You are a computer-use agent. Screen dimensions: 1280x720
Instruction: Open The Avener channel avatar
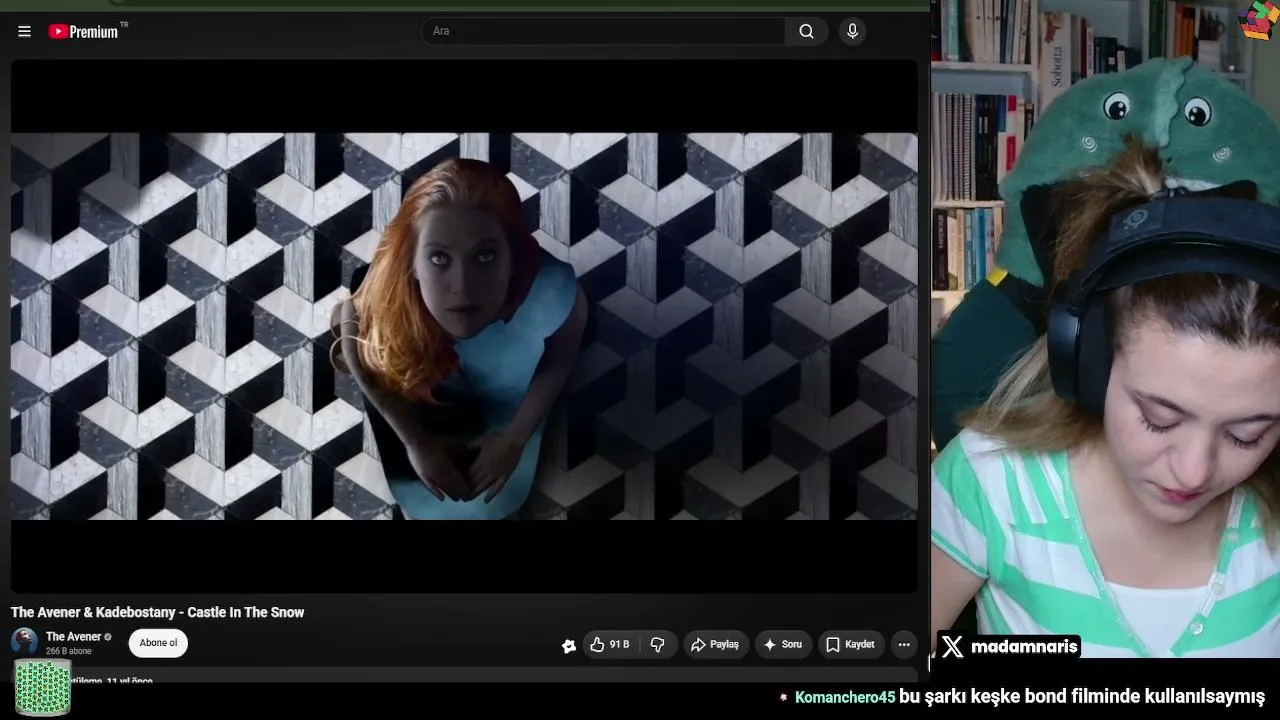(24, 642)
